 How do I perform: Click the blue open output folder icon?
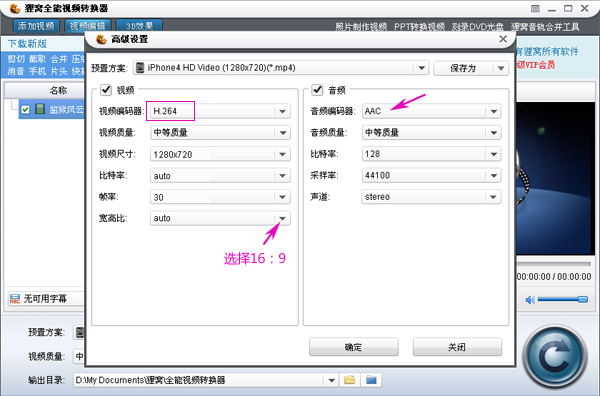371,380
